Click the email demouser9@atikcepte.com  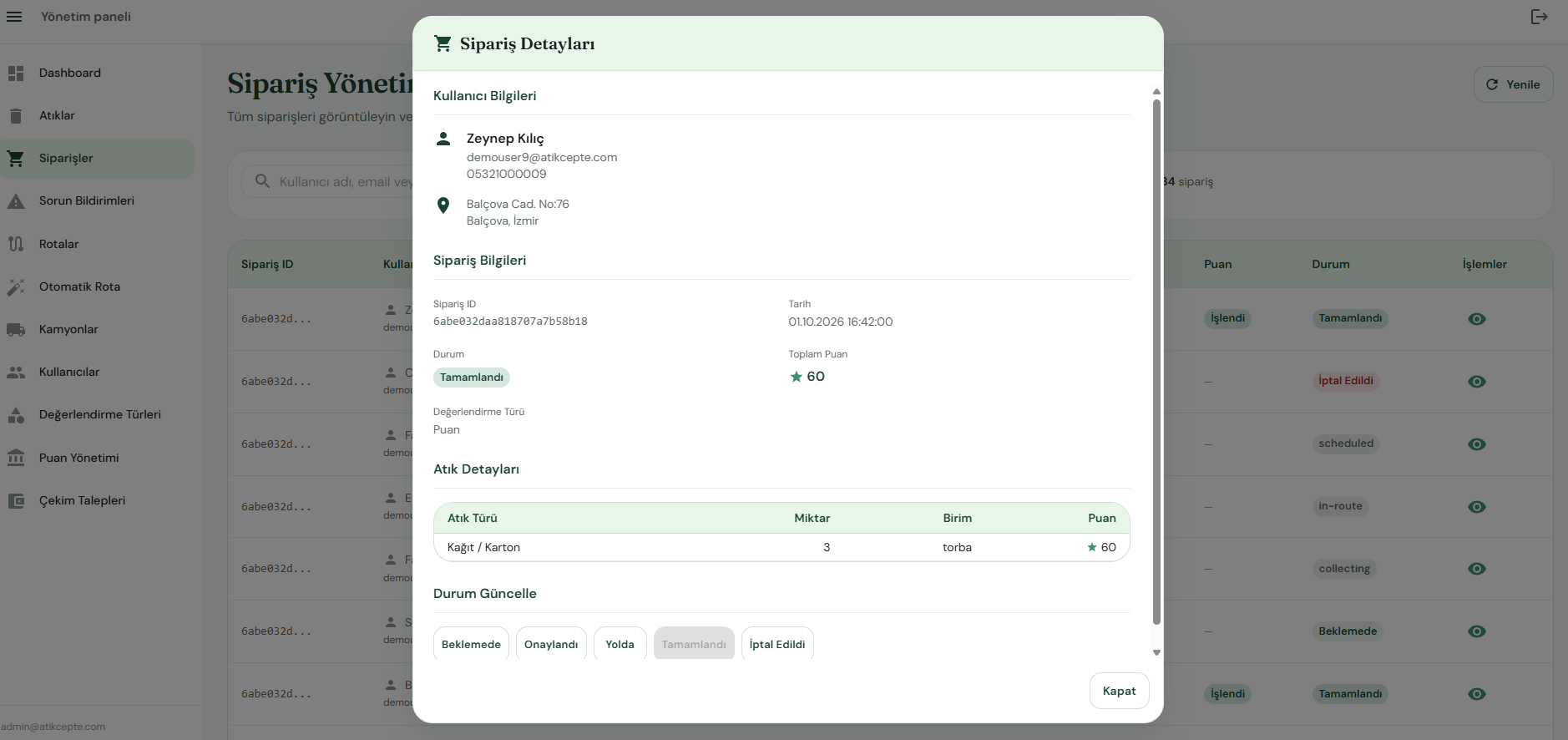click(542, 157)
